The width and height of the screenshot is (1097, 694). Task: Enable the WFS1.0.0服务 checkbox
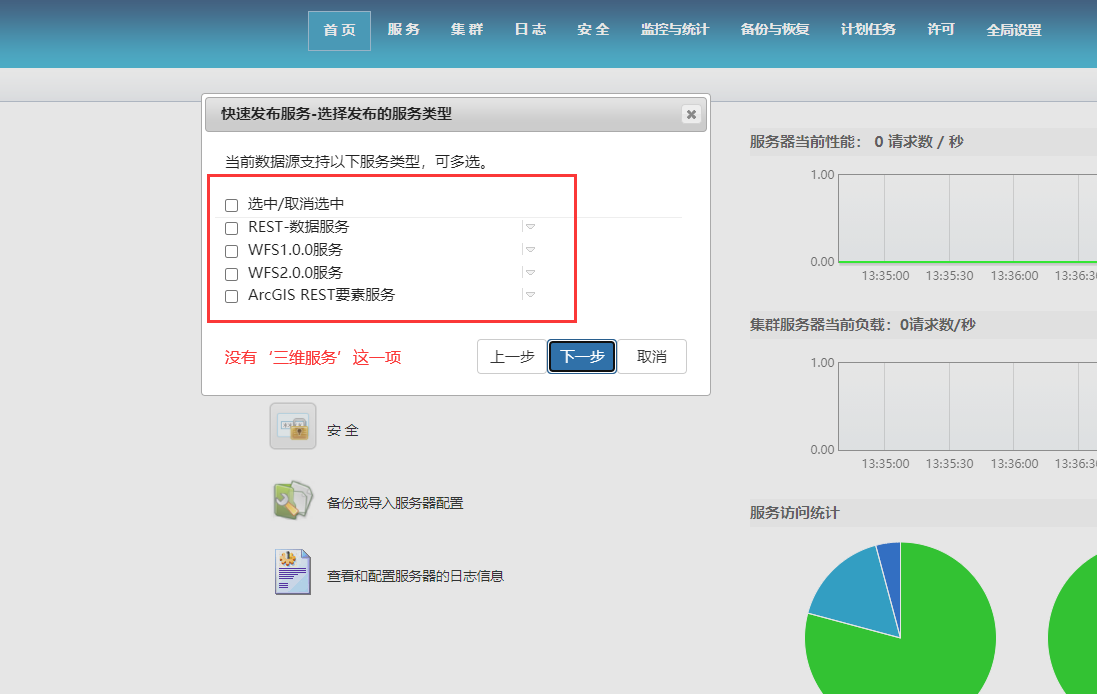pos(232,251)
